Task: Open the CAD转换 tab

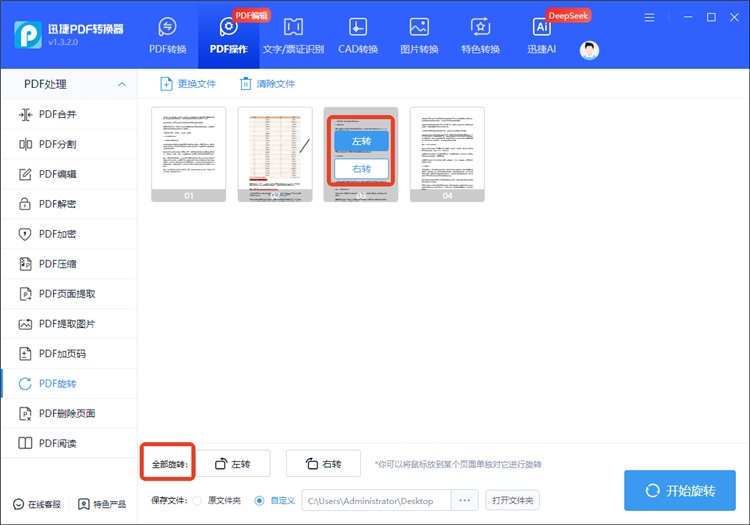Action: coord(358,35)
